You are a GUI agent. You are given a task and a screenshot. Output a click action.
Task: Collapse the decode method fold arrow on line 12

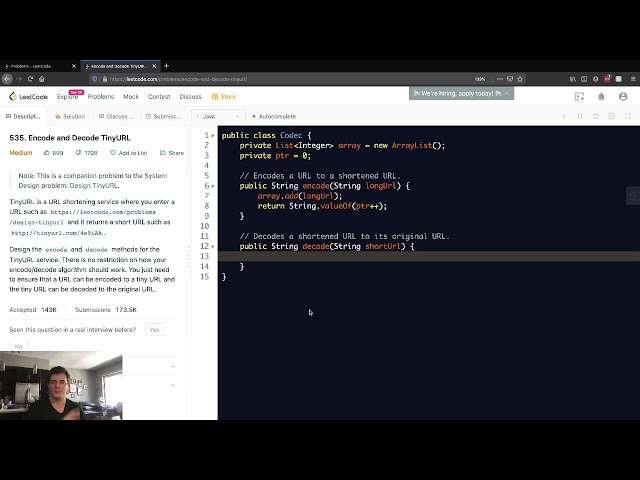[213, 247]
